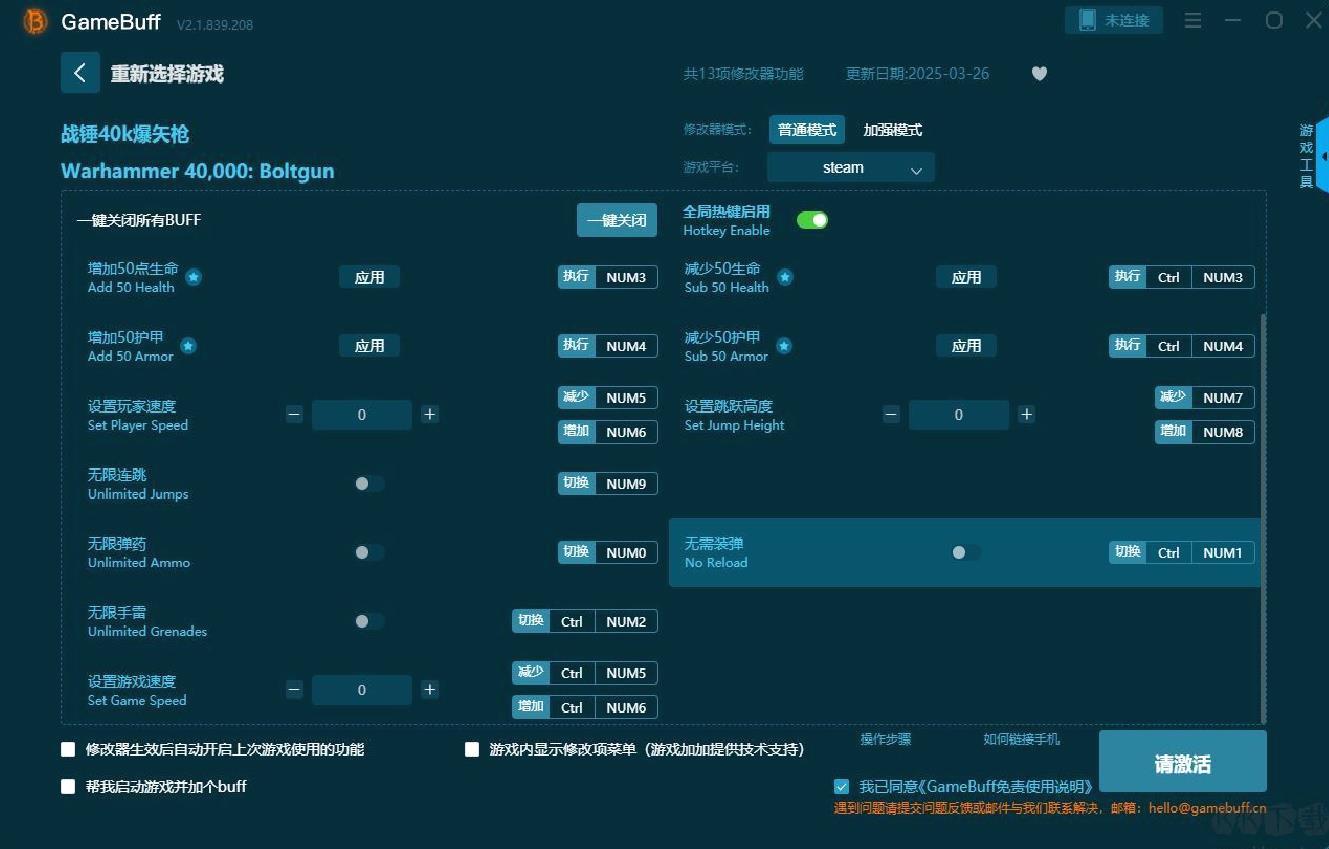The height and width of the screenshot is (849, 1329).
Task: Apply Add 50 Armor
Action: [369, 346]
